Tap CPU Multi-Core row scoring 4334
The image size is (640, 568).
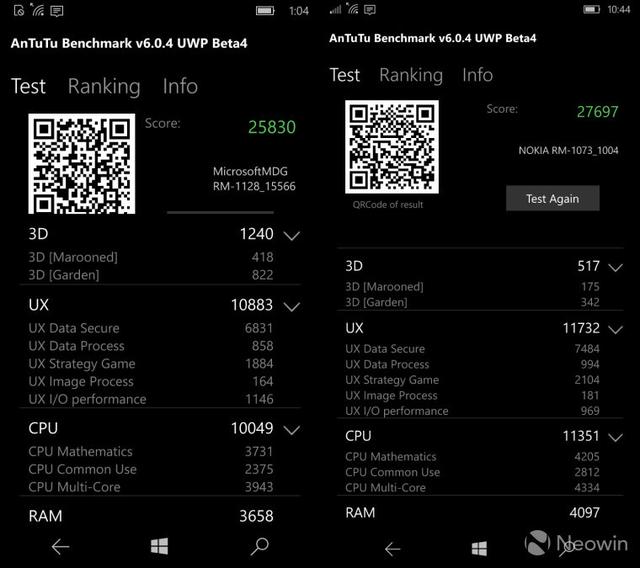(x=473, y=488)
